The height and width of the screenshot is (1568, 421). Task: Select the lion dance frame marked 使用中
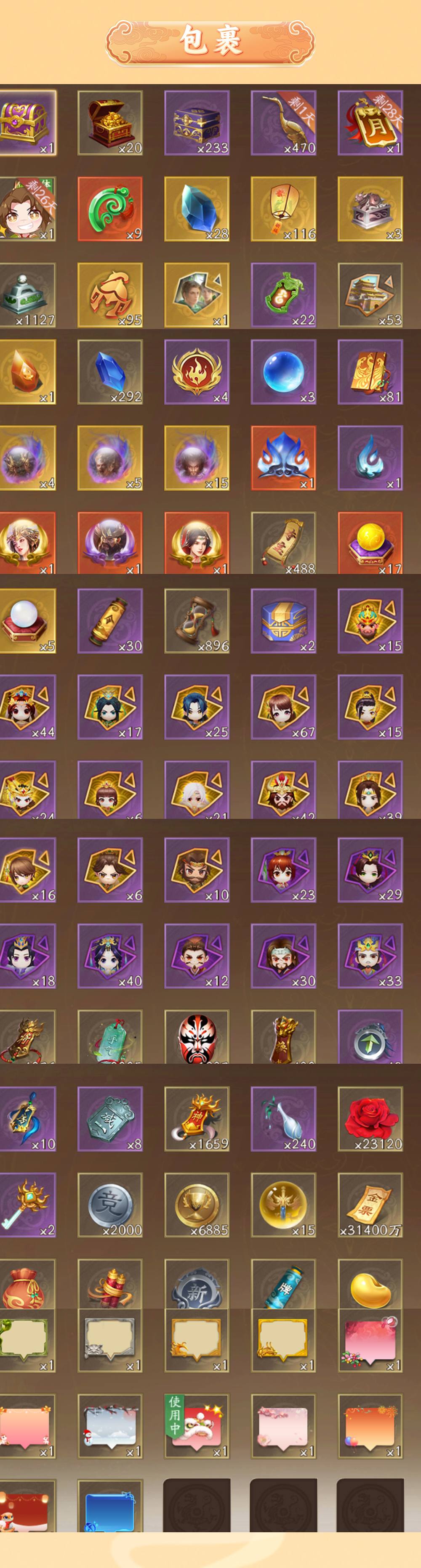(x=197, y=1426)
